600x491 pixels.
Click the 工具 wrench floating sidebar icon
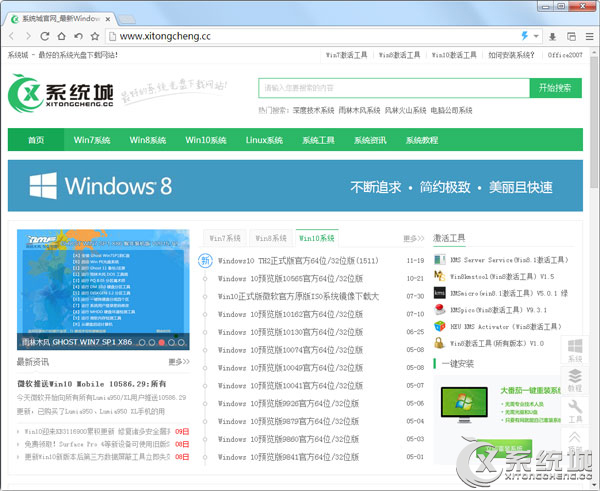coord(575,411)
